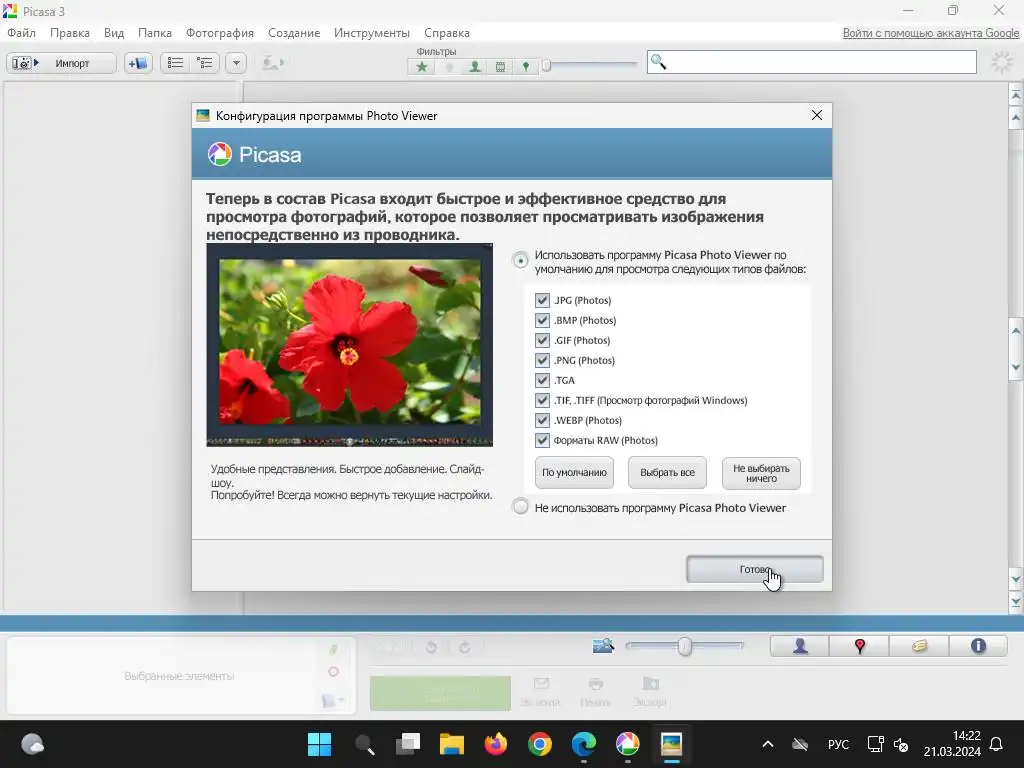Open the People panel icon button
This screenshot has width=1024, height=768.
(800, 646)
